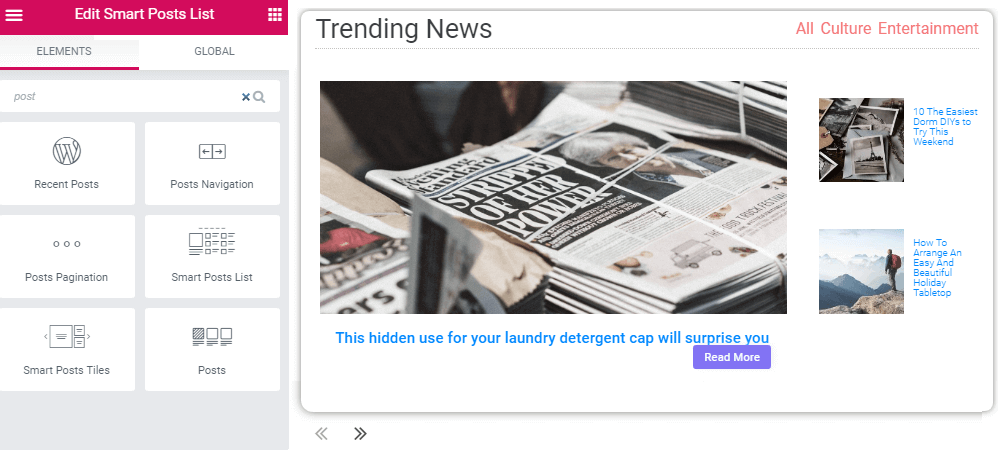Open the widgets grid icon
Image resolution: width=1003 pixels, height=450 pixels.
tap(274, 15)
